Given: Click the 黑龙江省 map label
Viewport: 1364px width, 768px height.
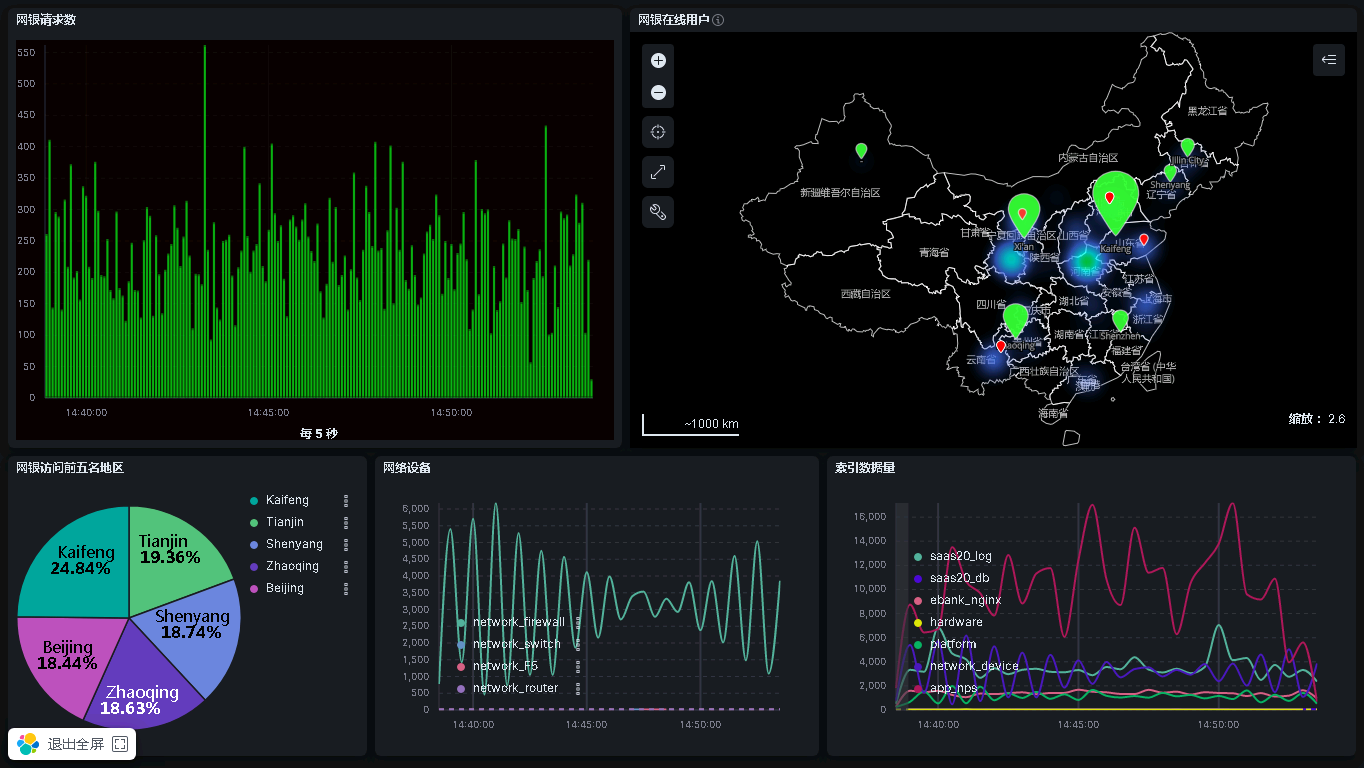Looking at the screenshot, I should point(1207,111).
